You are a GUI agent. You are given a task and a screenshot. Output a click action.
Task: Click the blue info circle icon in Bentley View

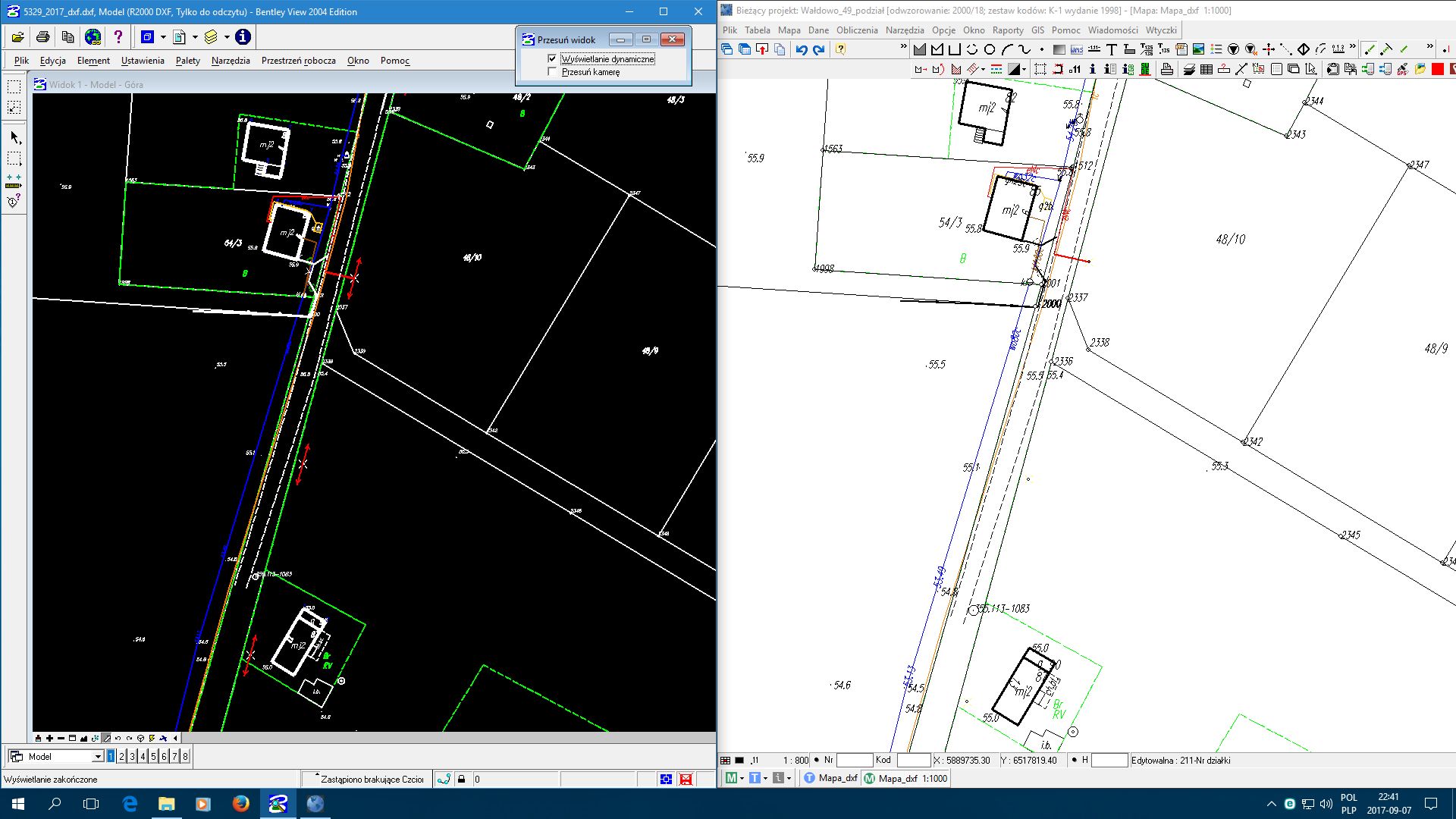(243, 36)
